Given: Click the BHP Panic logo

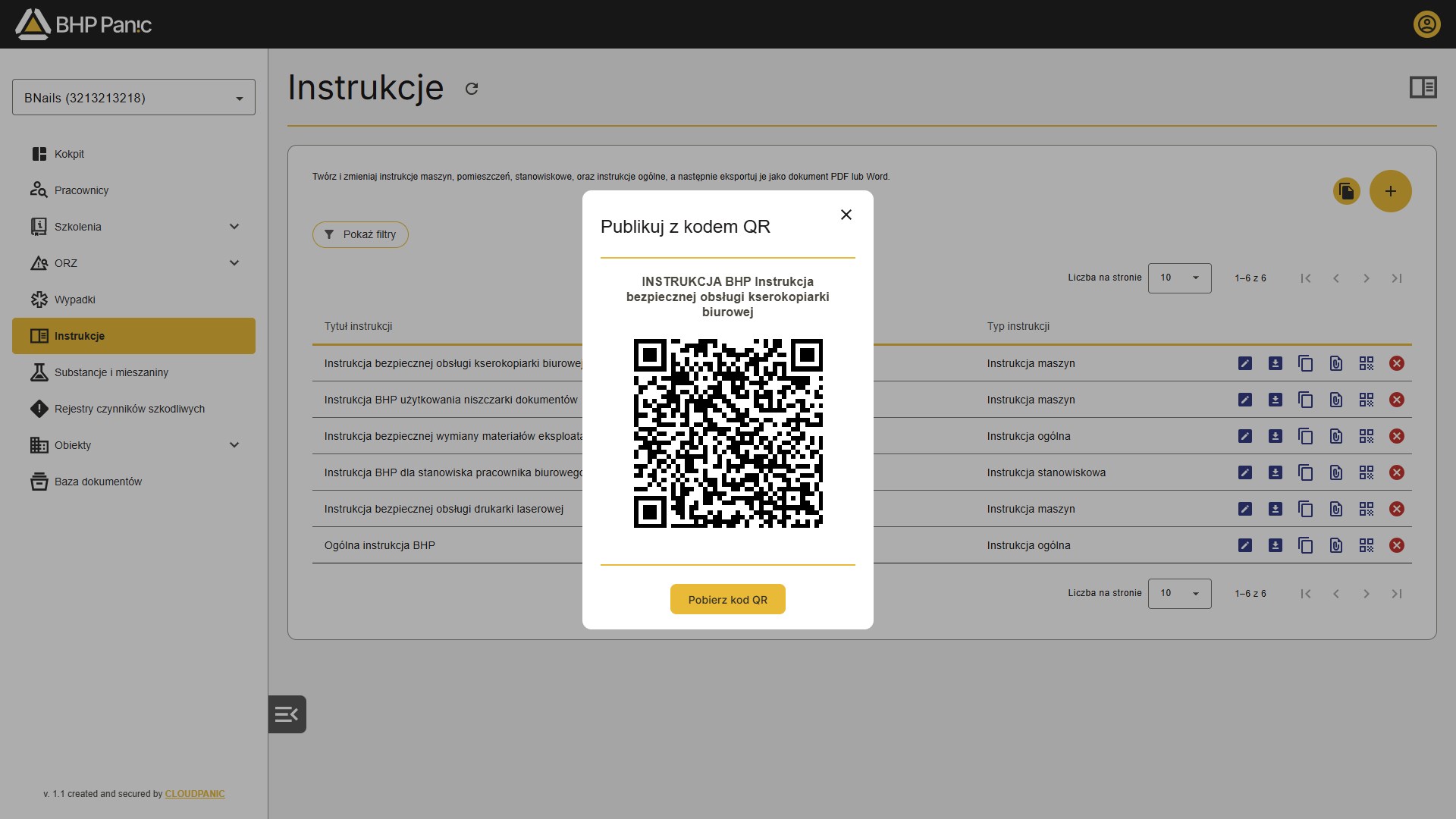Looking at the screenshot, I should click(83, 24).
